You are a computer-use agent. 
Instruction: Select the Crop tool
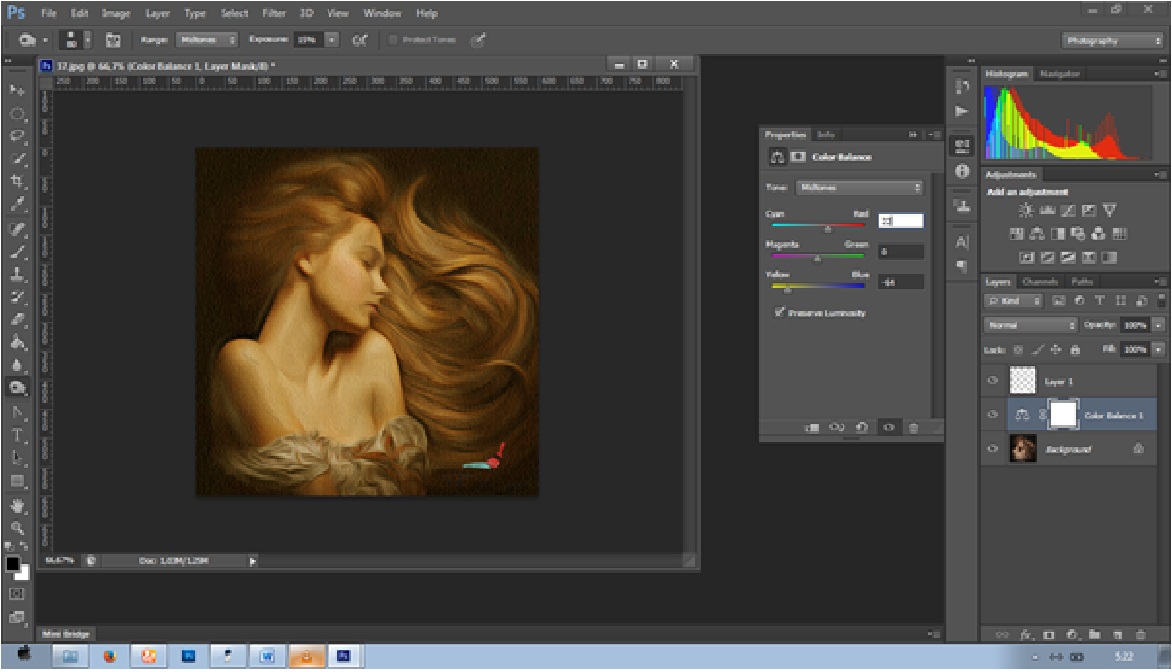pos(18,181)
